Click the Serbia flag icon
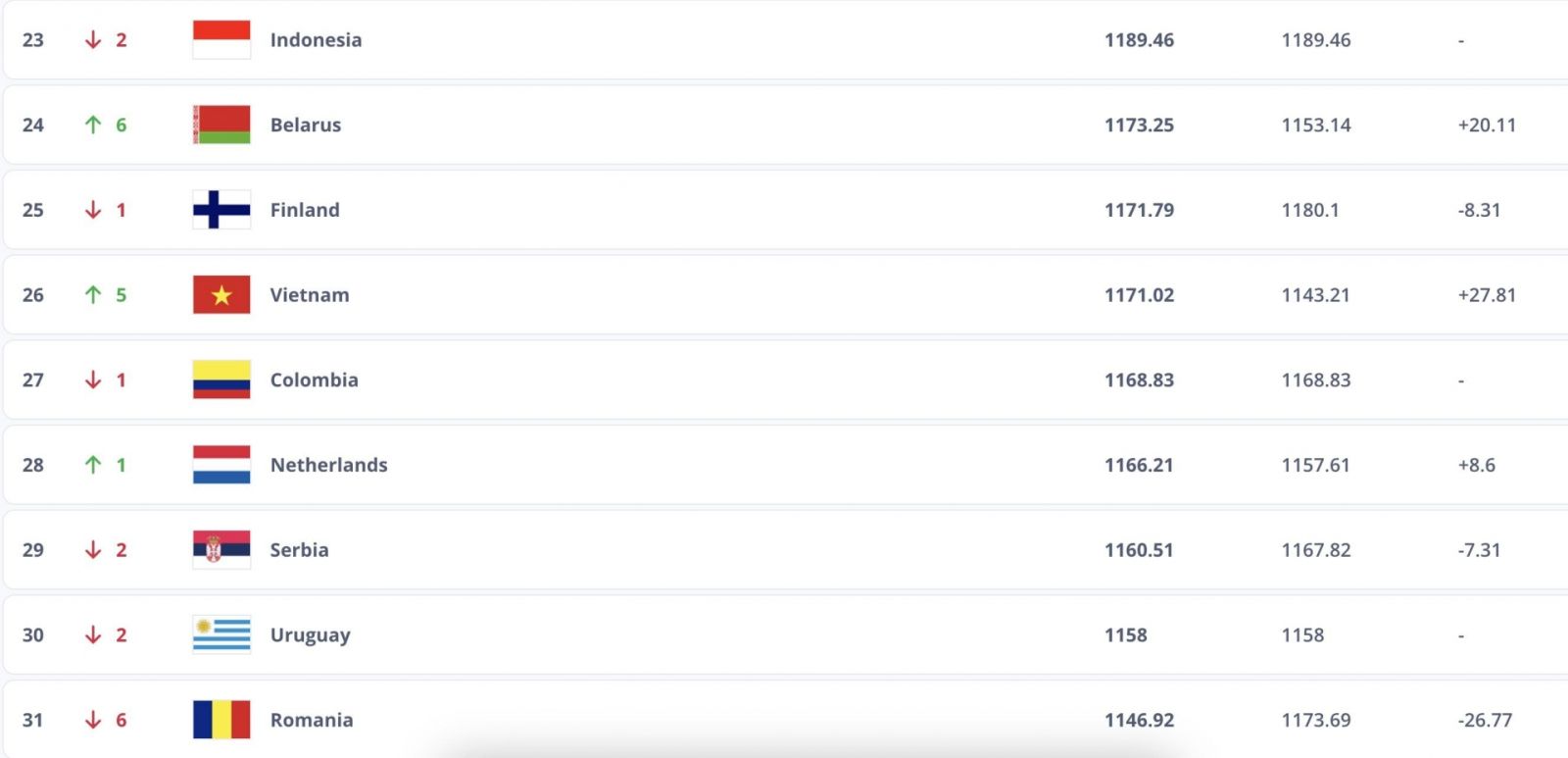Screen dimensions: 1568x758 tap(221, 549)
